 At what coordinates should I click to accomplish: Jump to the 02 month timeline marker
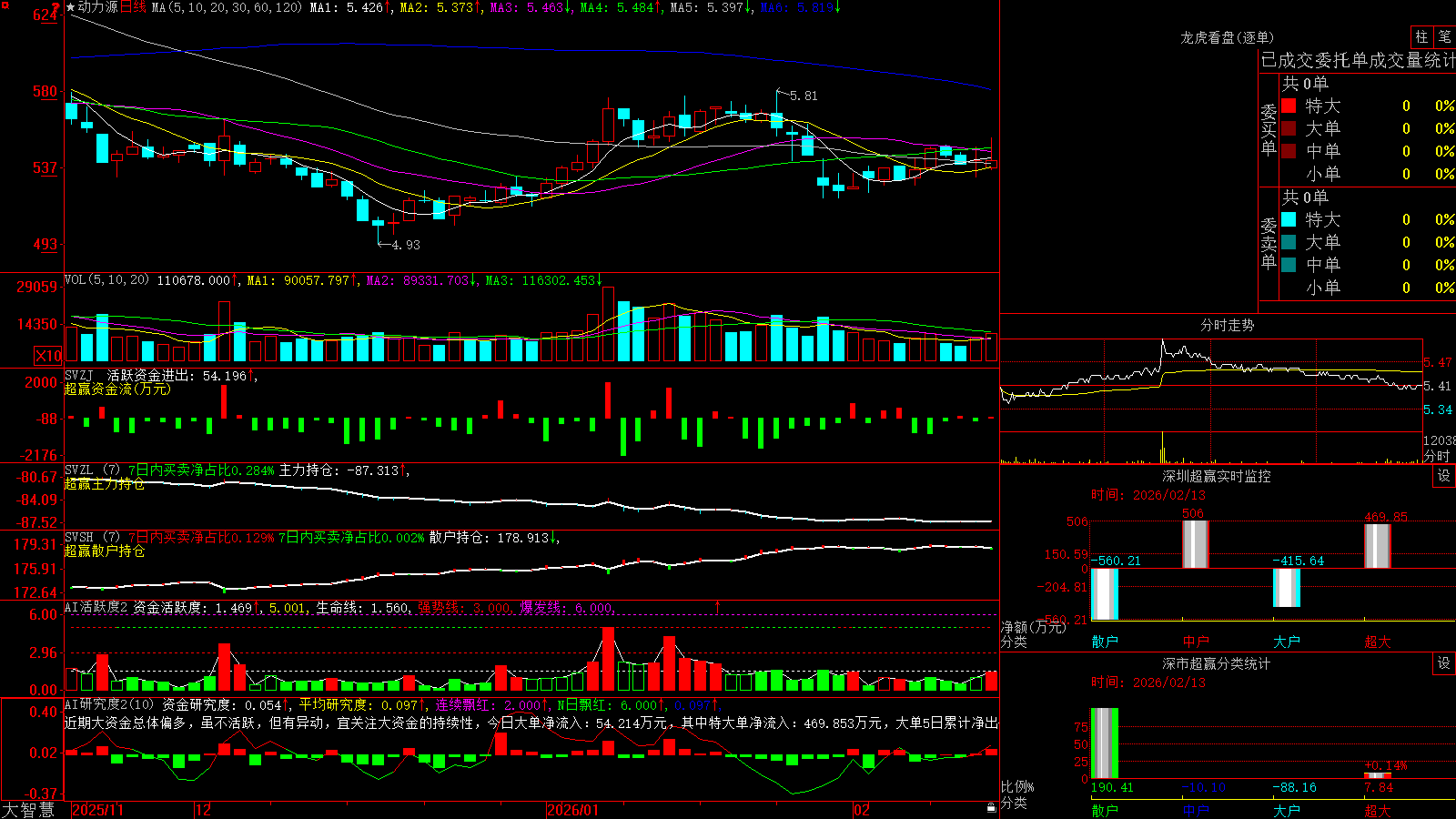[x=862, y=810]
